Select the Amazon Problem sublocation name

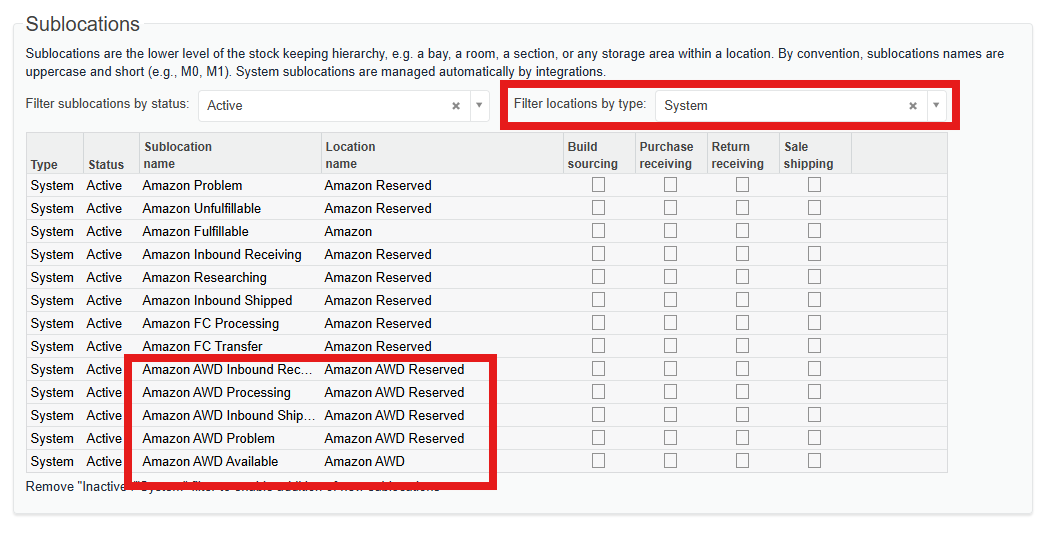coord(192,186)
